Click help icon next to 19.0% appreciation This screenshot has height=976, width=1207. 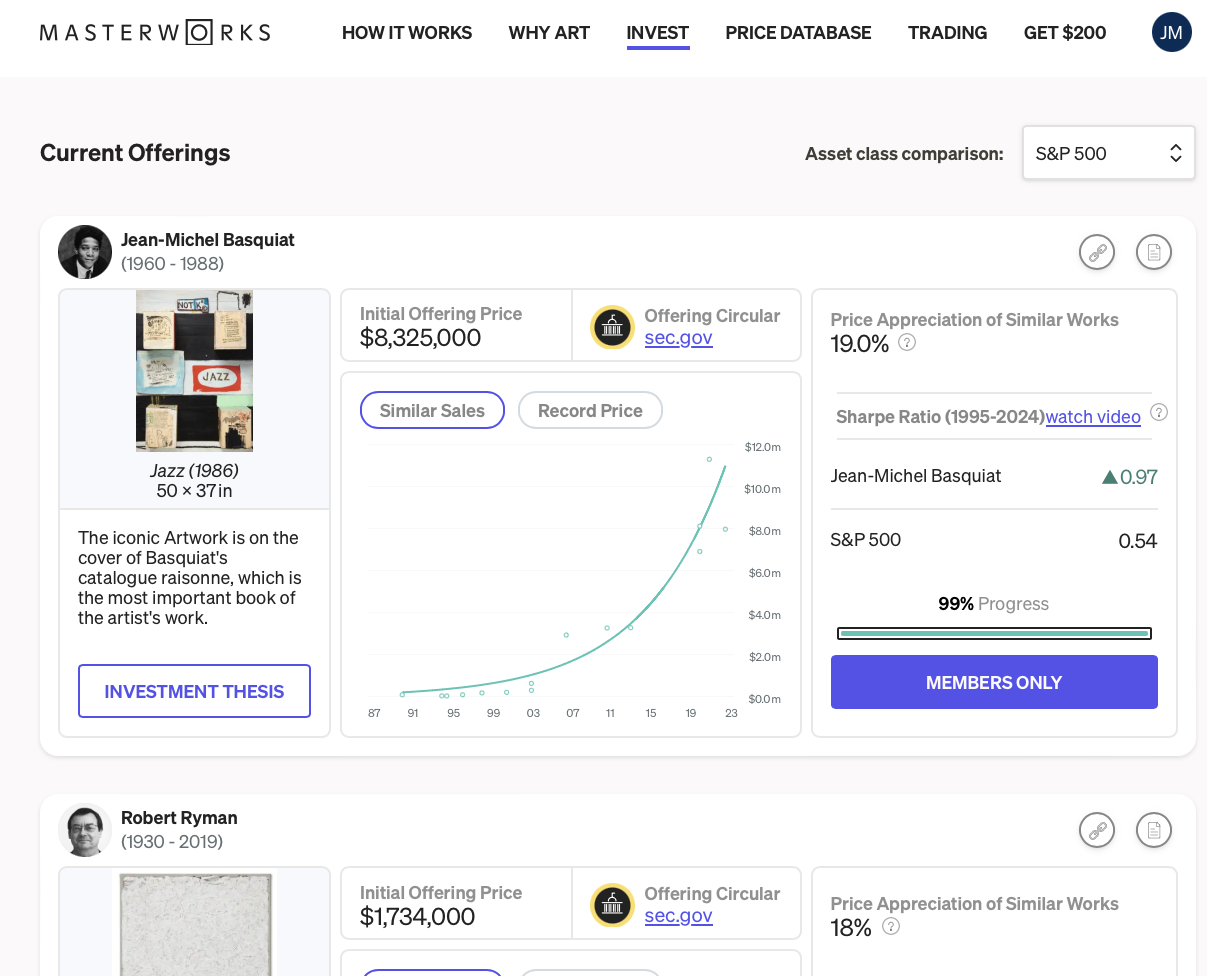(x=907, y=343)
